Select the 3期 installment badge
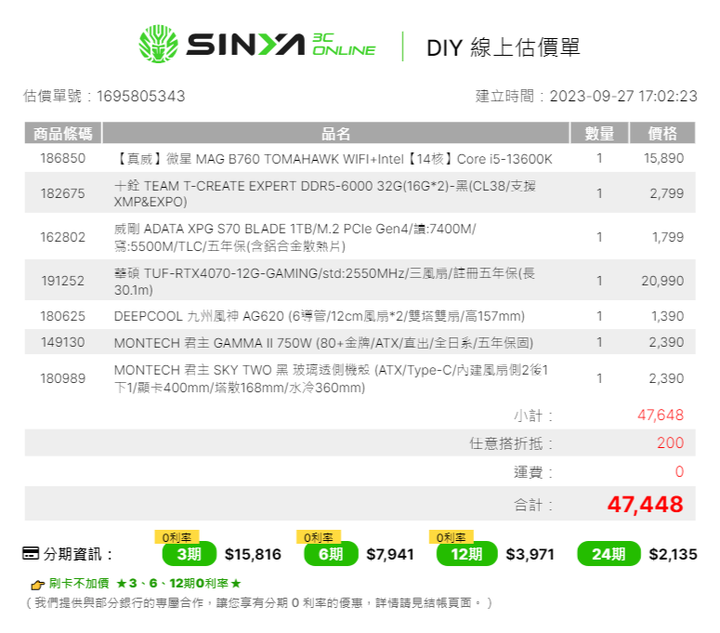Image resolution: width=720 pixels, height=633 pixels. tap(189, 554)
